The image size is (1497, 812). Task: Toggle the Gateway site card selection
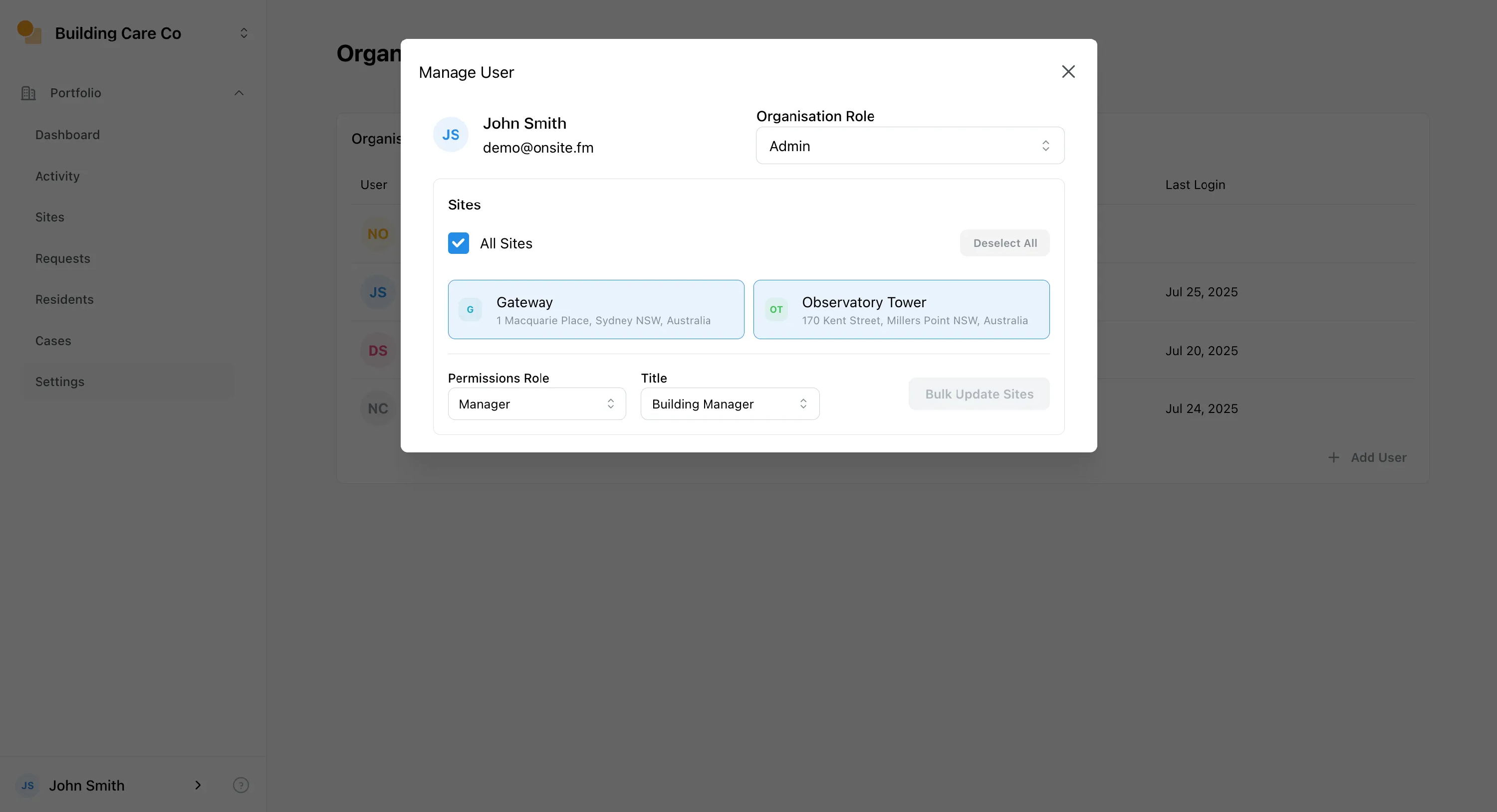[x=596, y=310]
